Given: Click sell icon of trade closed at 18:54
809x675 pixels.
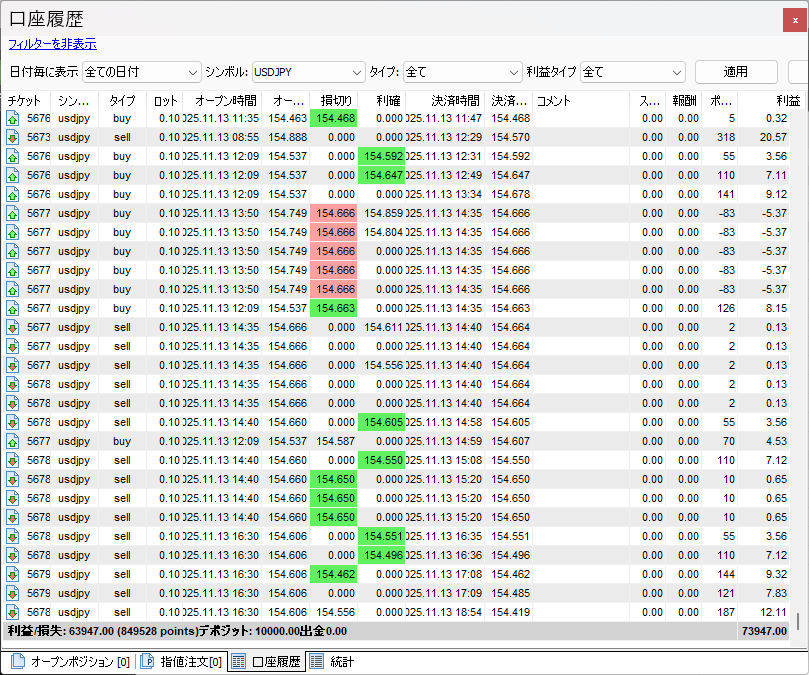Looking at the screenshot, I should coord(13,612).
